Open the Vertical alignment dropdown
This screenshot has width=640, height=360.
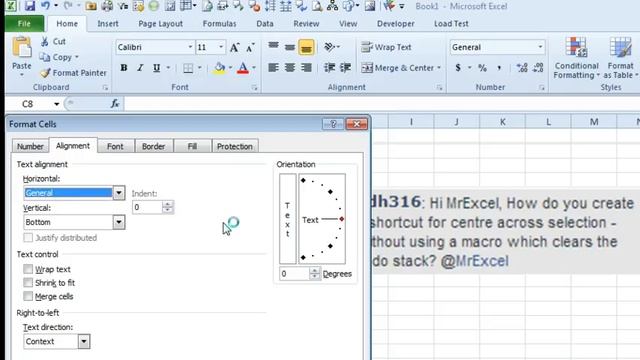(118, 222)
